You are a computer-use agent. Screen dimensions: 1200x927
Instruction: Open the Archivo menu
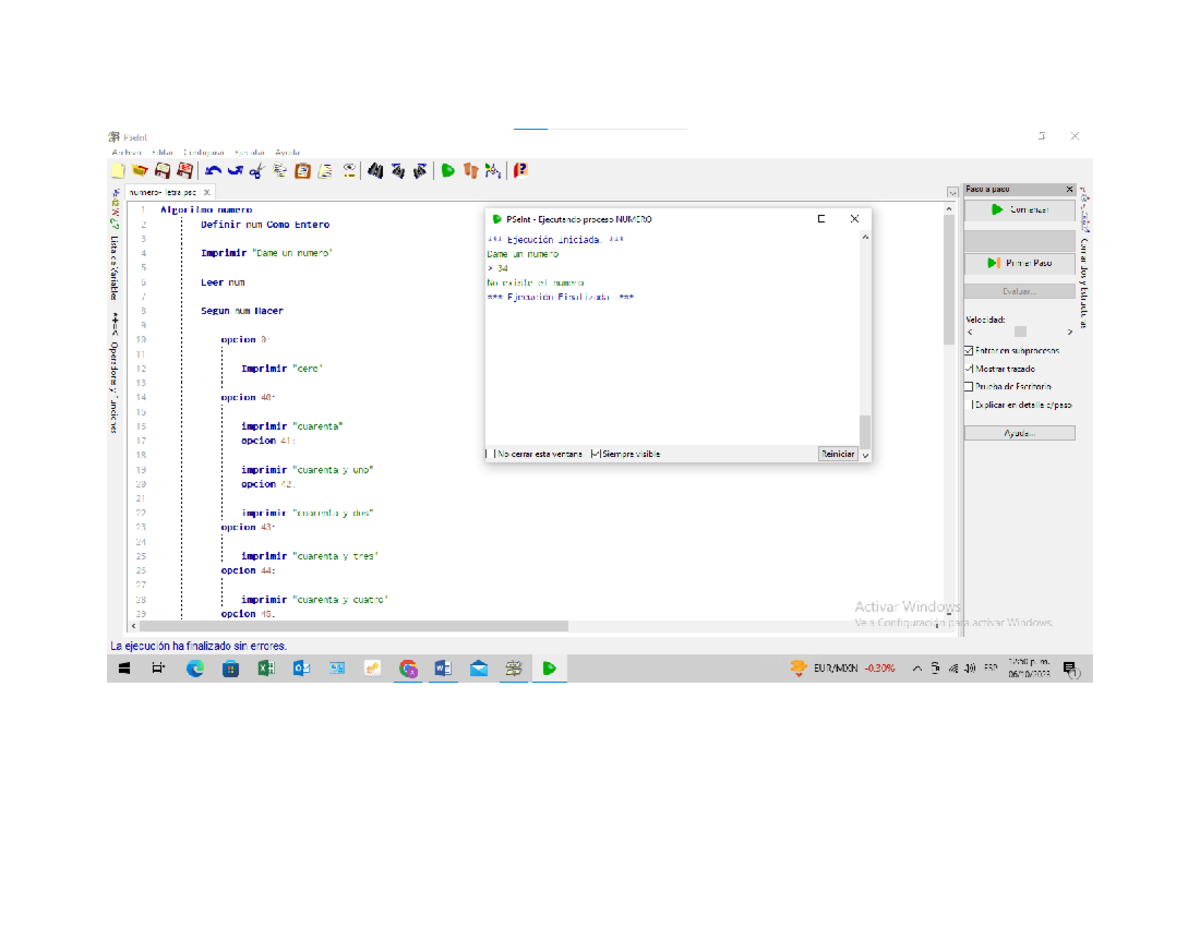[x=127, y=153]
